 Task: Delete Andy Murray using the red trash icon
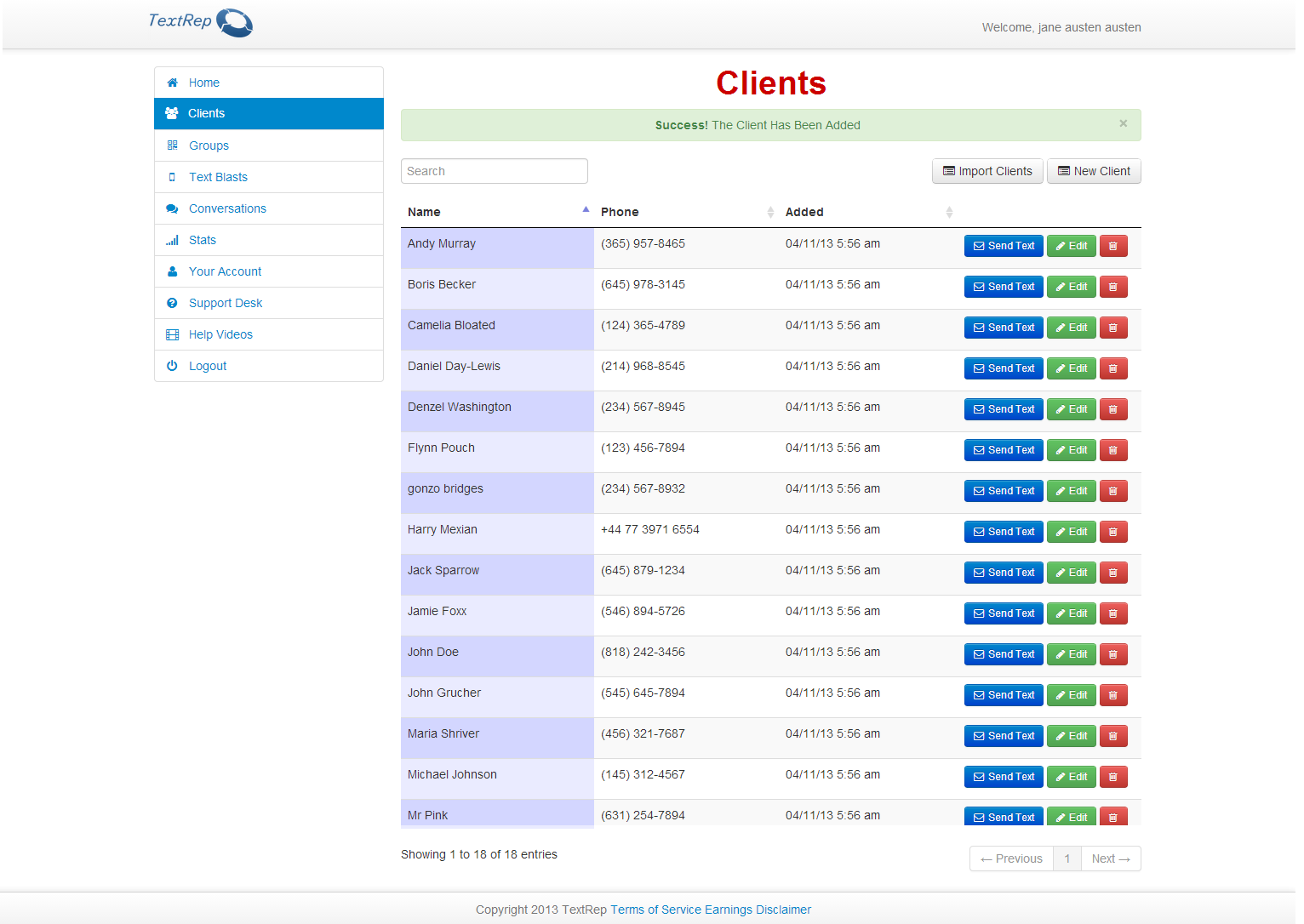click(1112, 246)
